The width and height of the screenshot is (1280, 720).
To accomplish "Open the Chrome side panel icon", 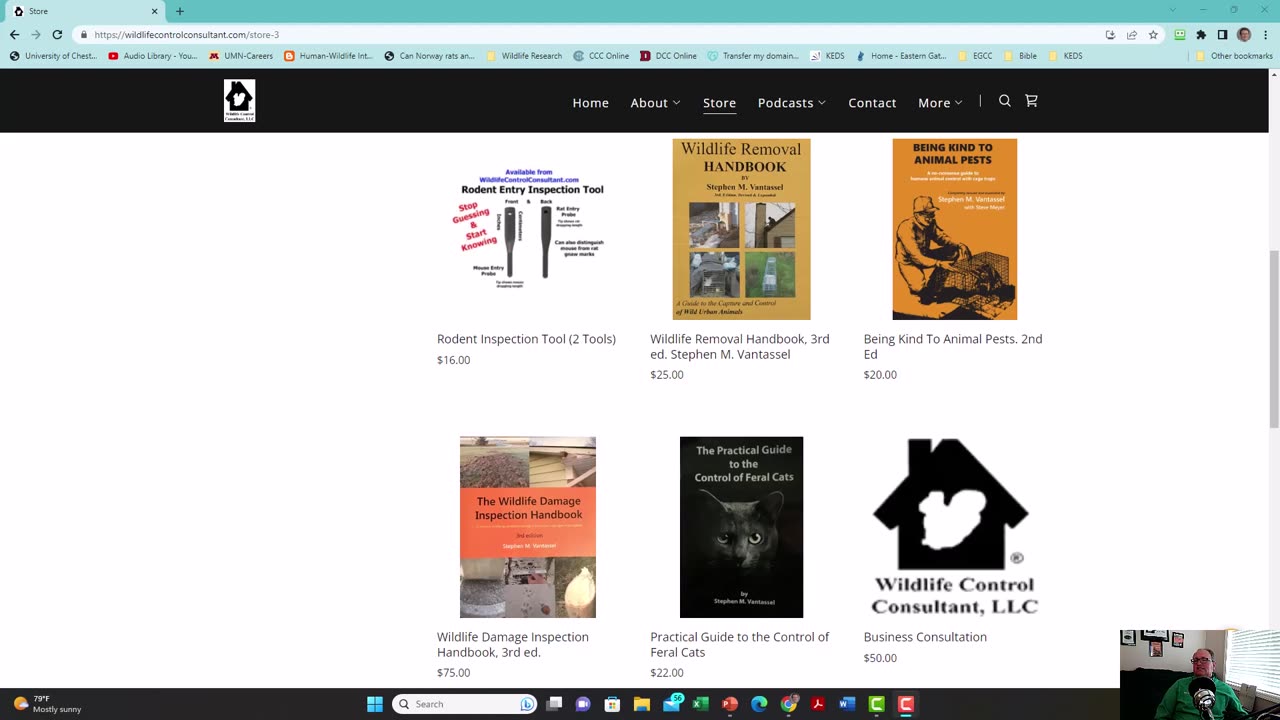I will pos(1222,34).
